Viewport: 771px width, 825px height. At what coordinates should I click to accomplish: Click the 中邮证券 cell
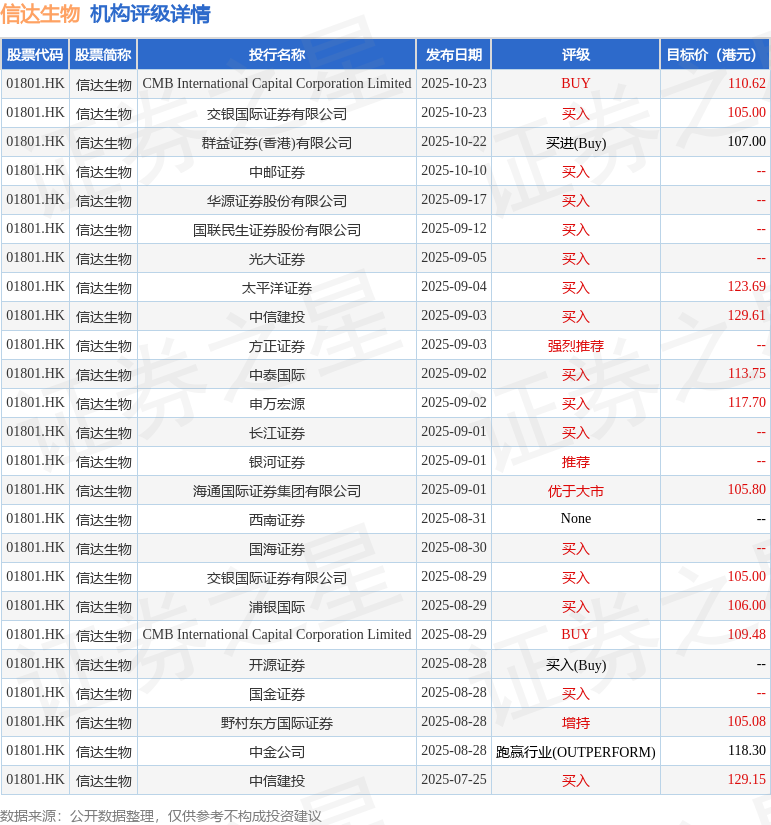tap(277, 172)
